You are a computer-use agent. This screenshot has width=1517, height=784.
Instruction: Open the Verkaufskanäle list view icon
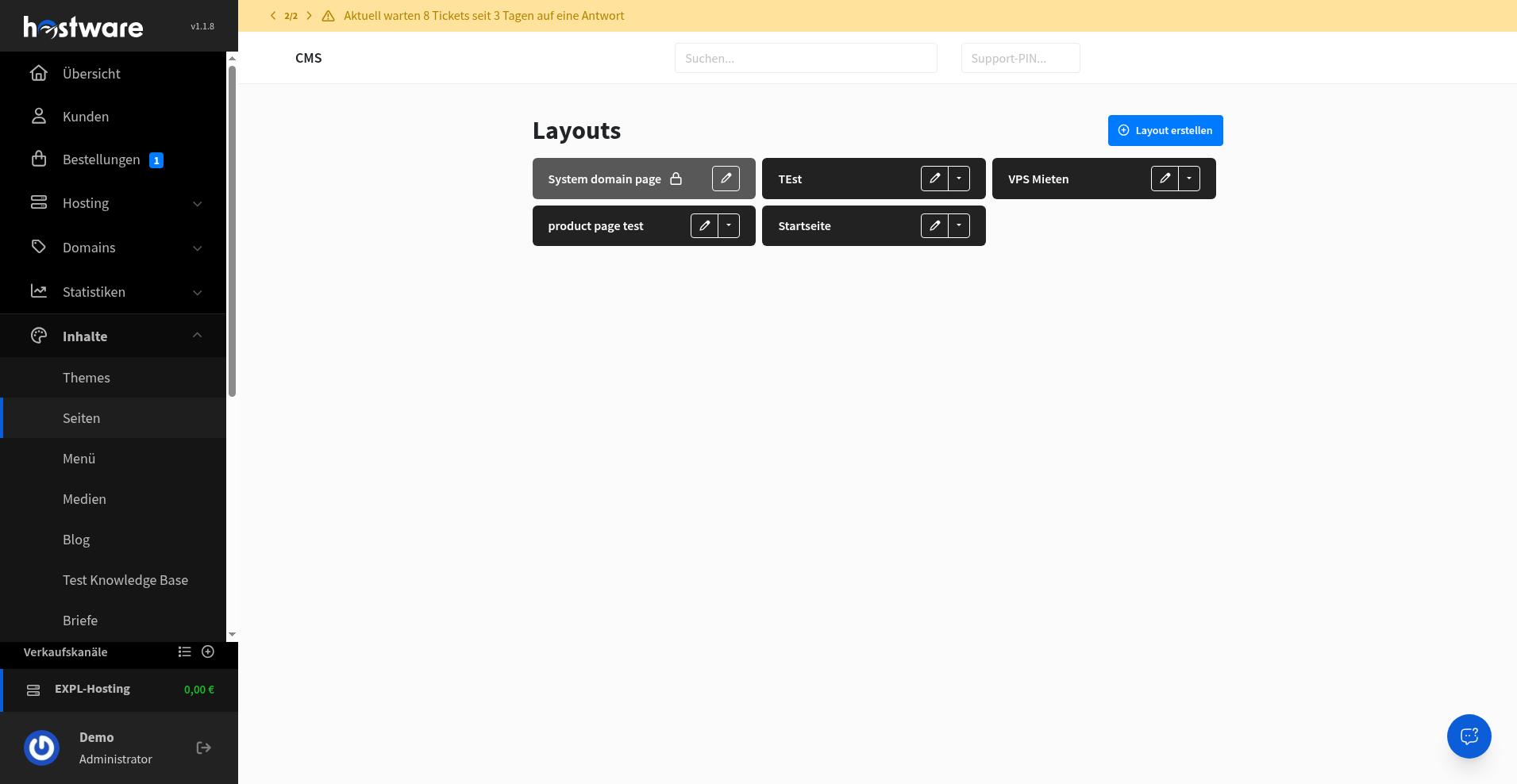point(185,651)
